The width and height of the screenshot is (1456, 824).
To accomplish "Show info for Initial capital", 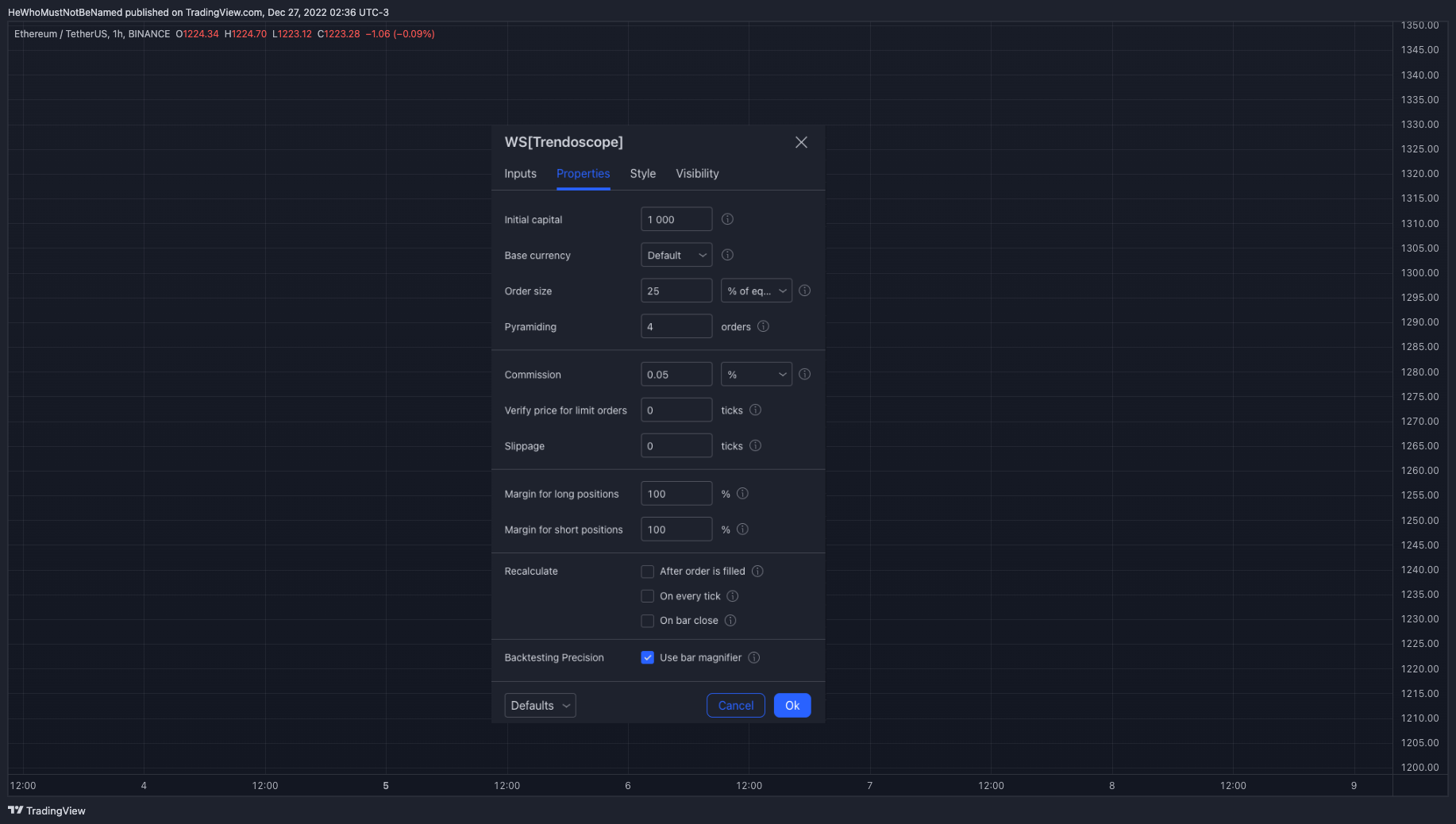I will (x=727, y=219).
